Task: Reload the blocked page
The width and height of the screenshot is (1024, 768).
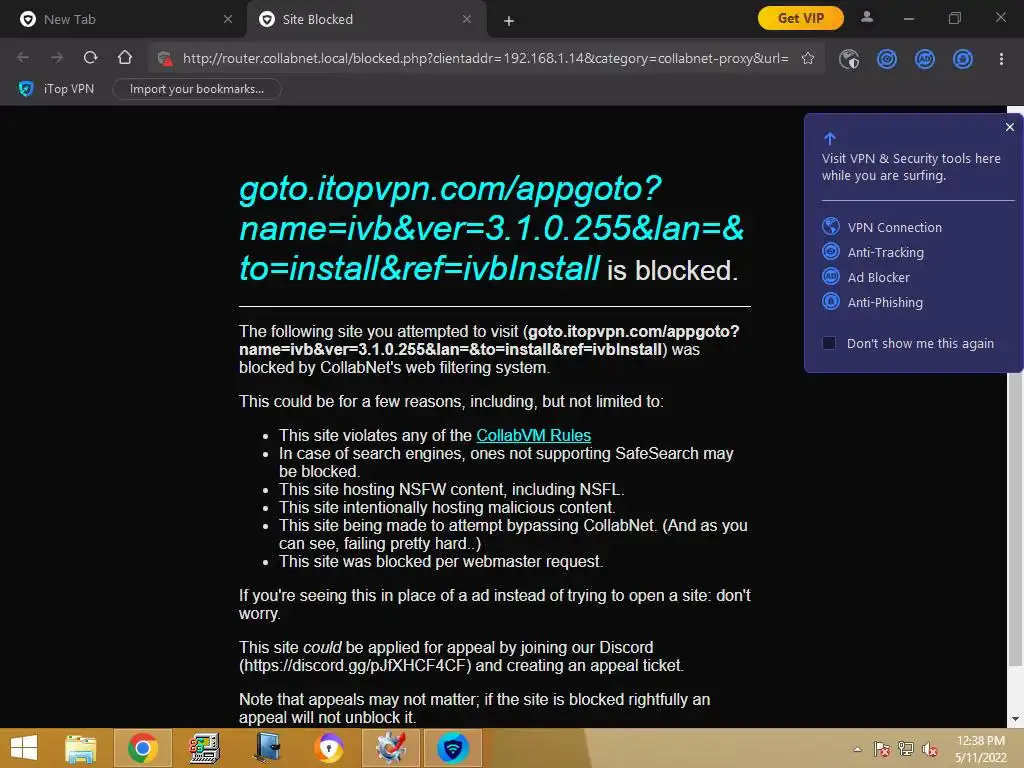Action: tap(91, 58)
